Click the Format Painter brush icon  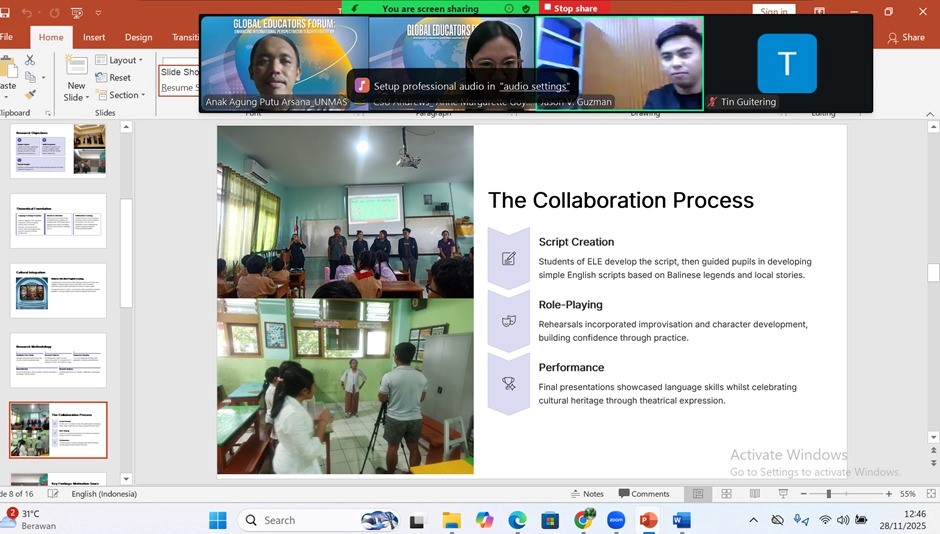pyautogui.click(x=30, y=94)
